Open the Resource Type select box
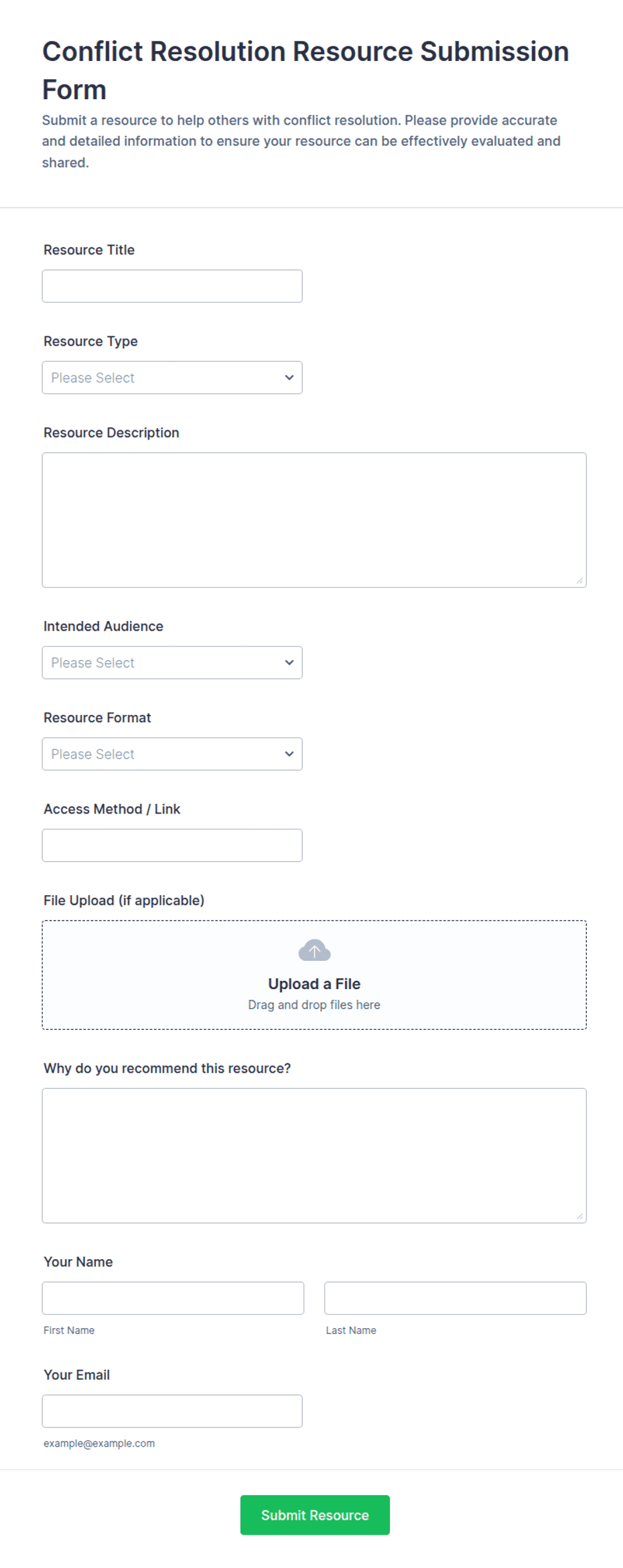 click(x=172, y=377)
